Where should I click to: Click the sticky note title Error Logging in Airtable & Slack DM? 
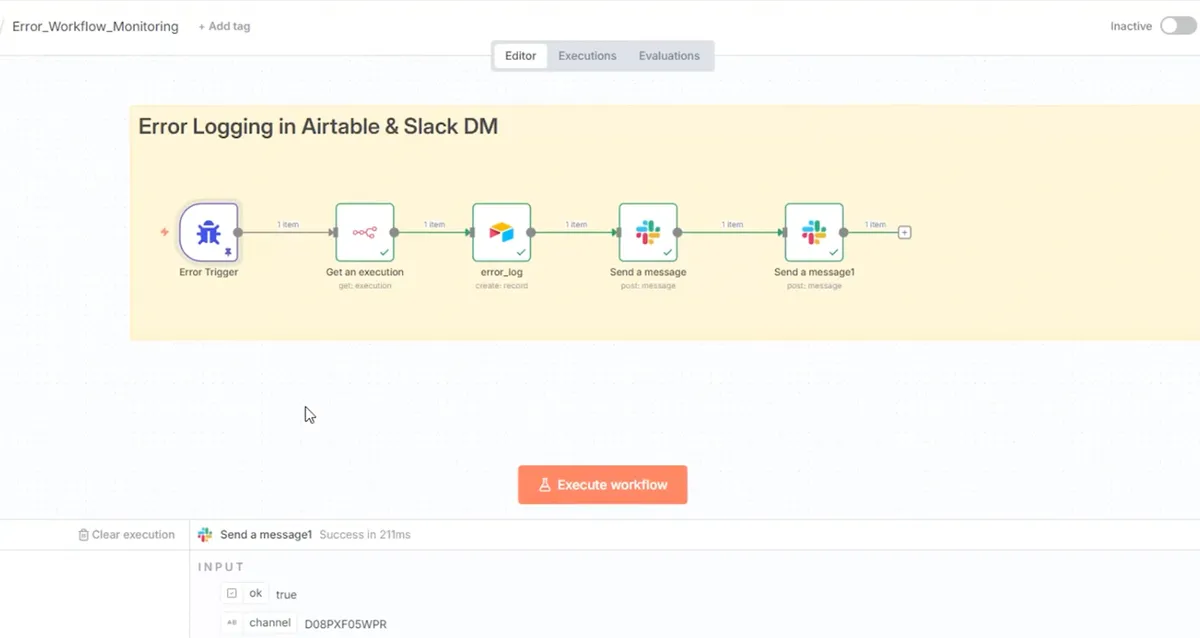coord(318,127)
